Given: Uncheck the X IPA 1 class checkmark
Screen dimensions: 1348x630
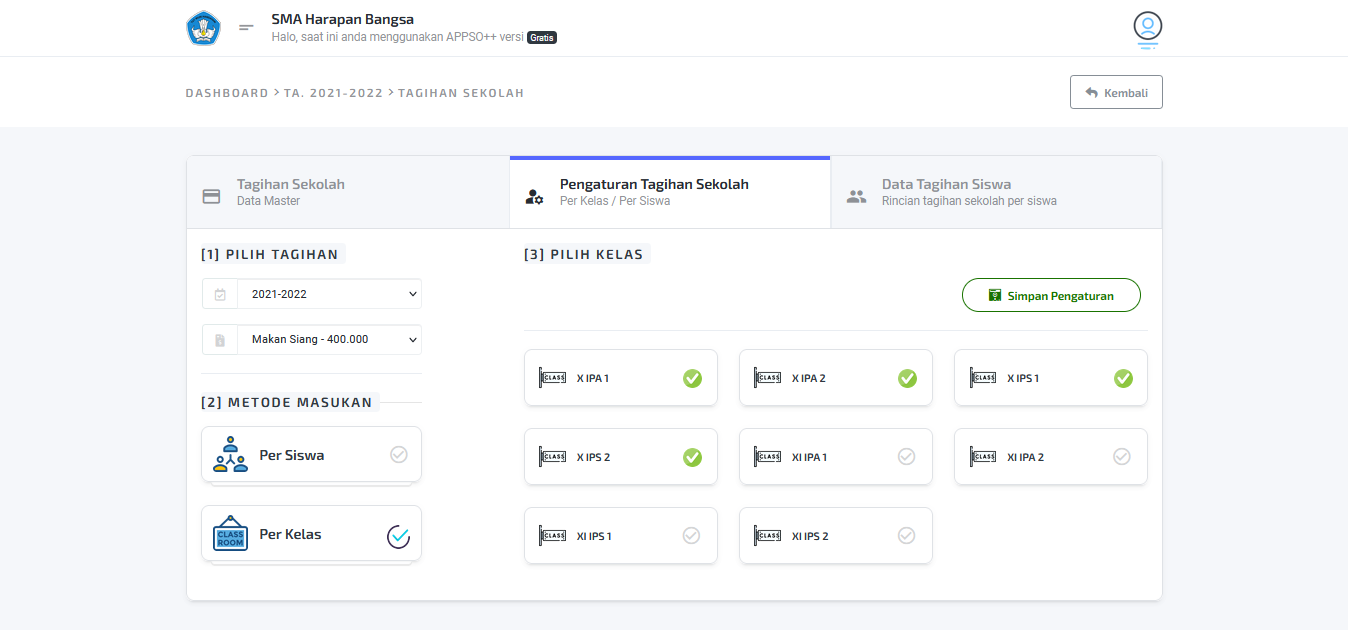Looking at the screenshot, I should [692, 378].
